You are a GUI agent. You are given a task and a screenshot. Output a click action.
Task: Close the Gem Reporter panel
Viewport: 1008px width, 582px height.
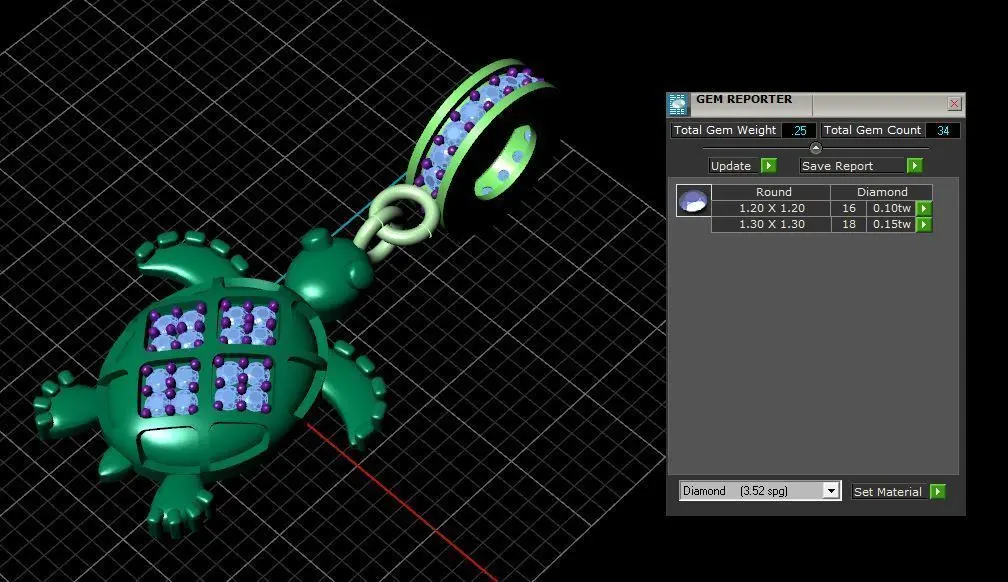coord(954,104)
